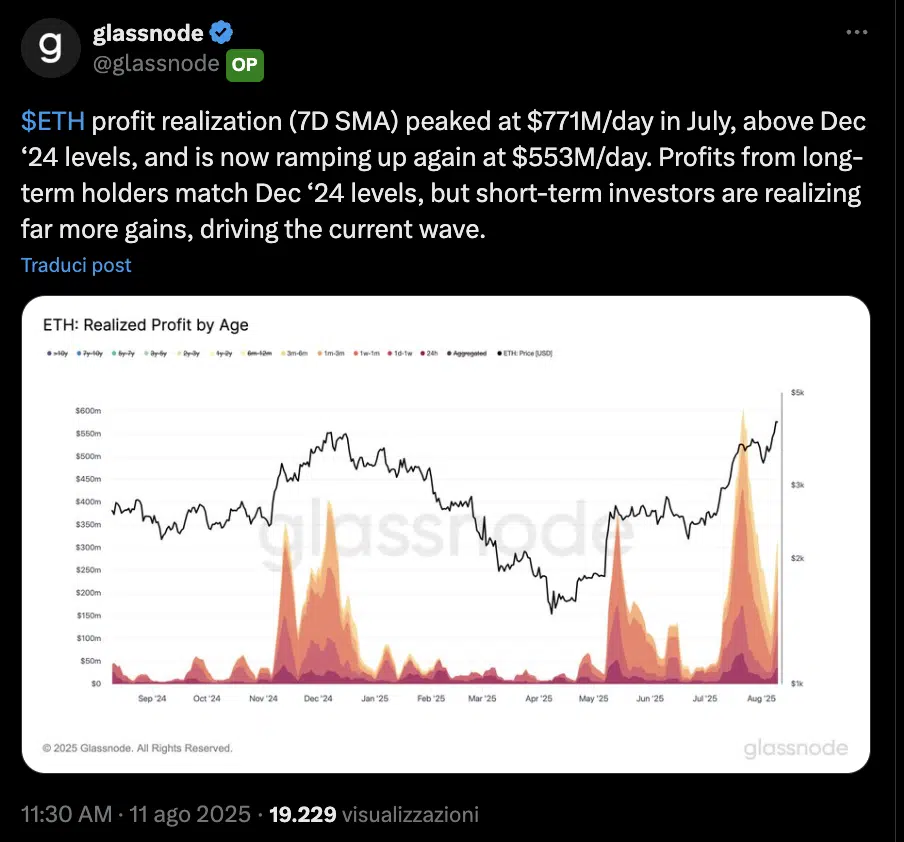This screenshot has height=842, width=904.
Task: Click the green OP badge
Action: tap(245, 65)
